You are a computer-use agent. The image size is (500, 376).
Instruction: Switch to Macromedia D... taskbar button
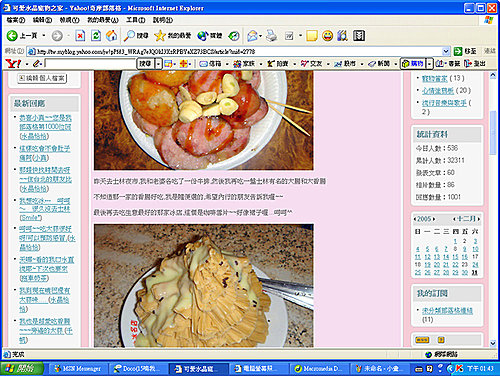318,369
